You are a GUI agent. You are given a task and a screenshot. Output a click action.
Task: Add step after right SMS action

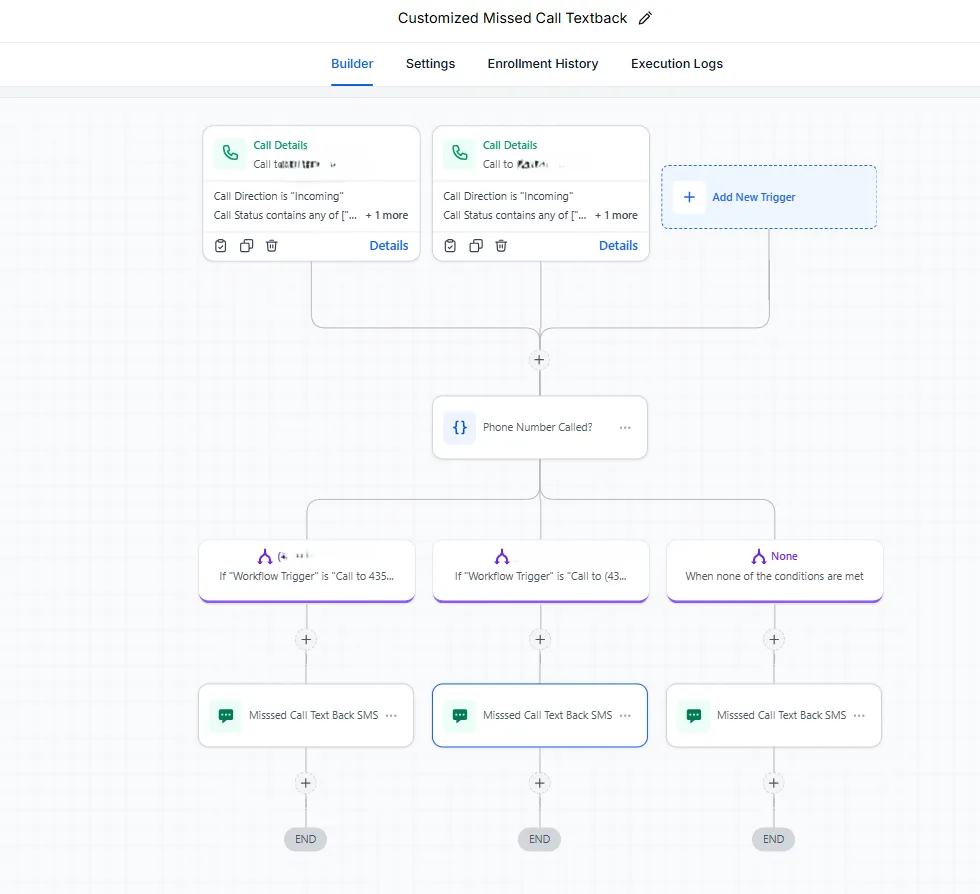[773, 783]
